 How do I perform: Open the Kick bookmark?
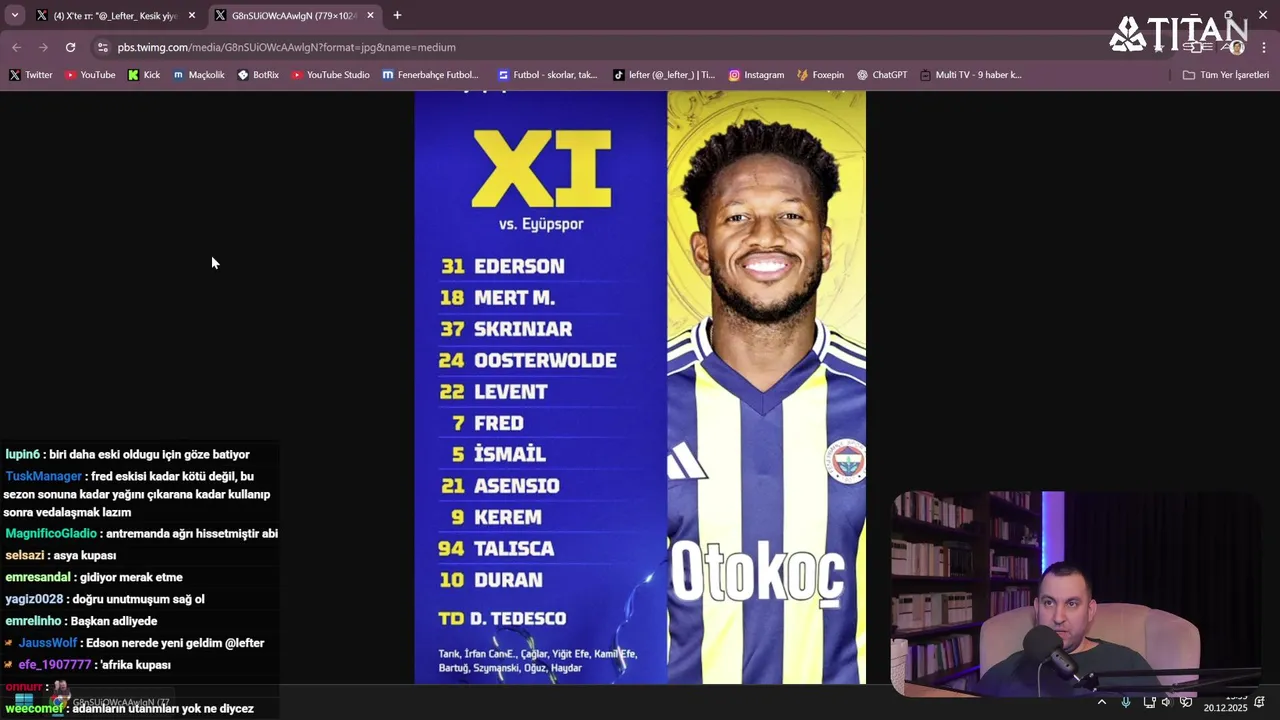point(144,75)
